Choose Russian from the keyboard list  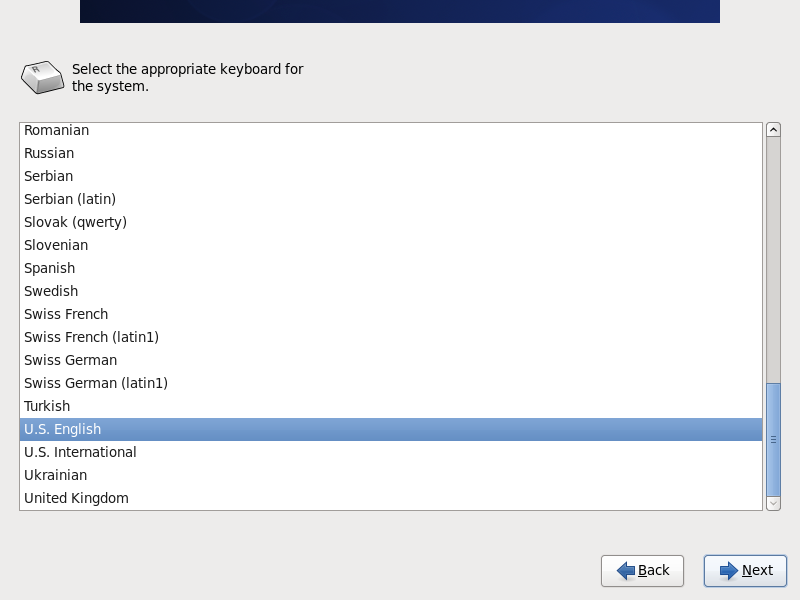[391, 153]
